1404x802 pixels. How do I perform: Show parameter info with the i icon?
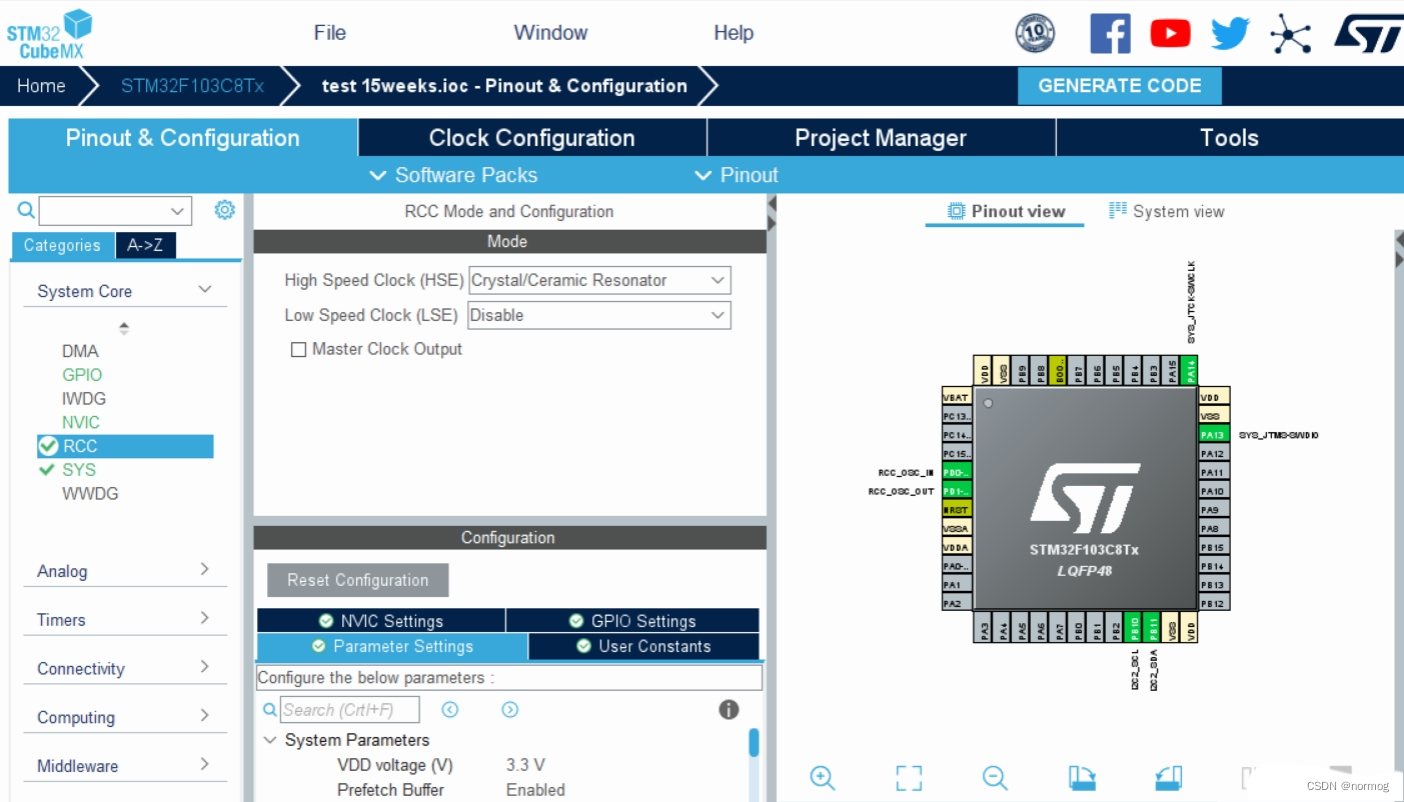(729, 710)
